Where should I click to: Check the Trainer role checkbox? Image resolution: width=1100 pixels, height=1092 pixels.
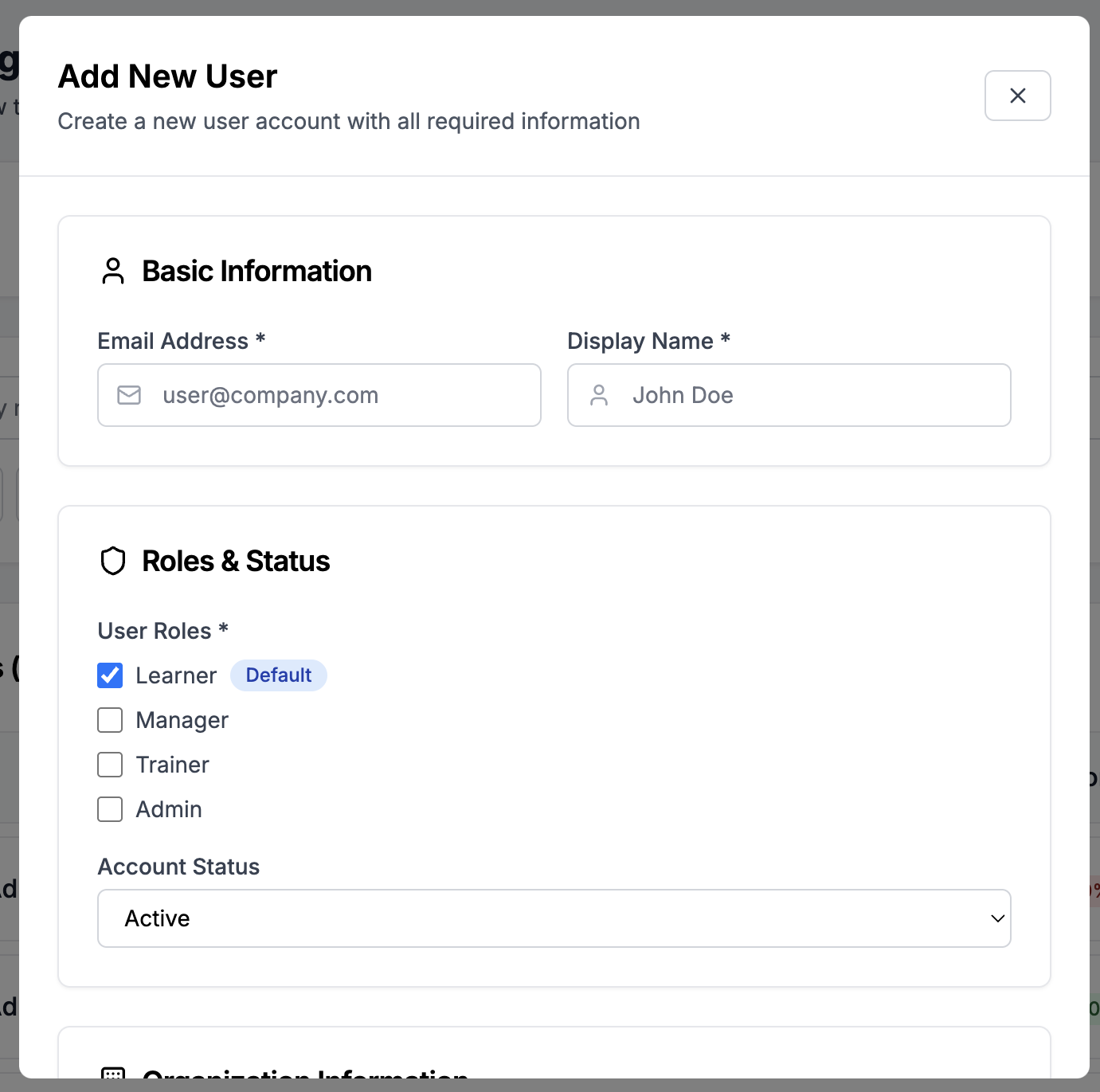pos(110,765)
